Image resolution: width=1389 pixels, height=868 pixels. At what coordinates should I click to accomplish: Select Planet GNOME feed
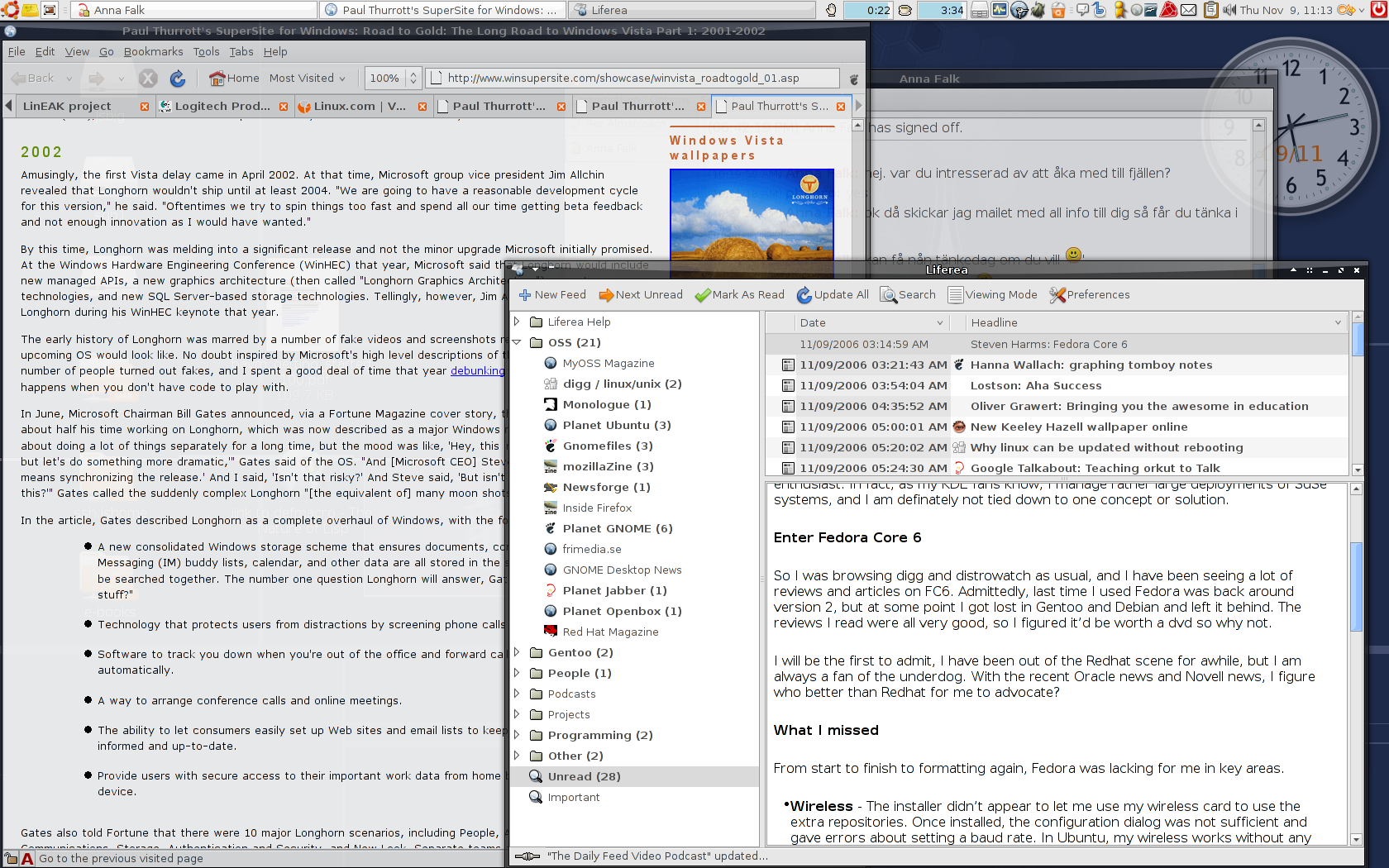point(617,528)
